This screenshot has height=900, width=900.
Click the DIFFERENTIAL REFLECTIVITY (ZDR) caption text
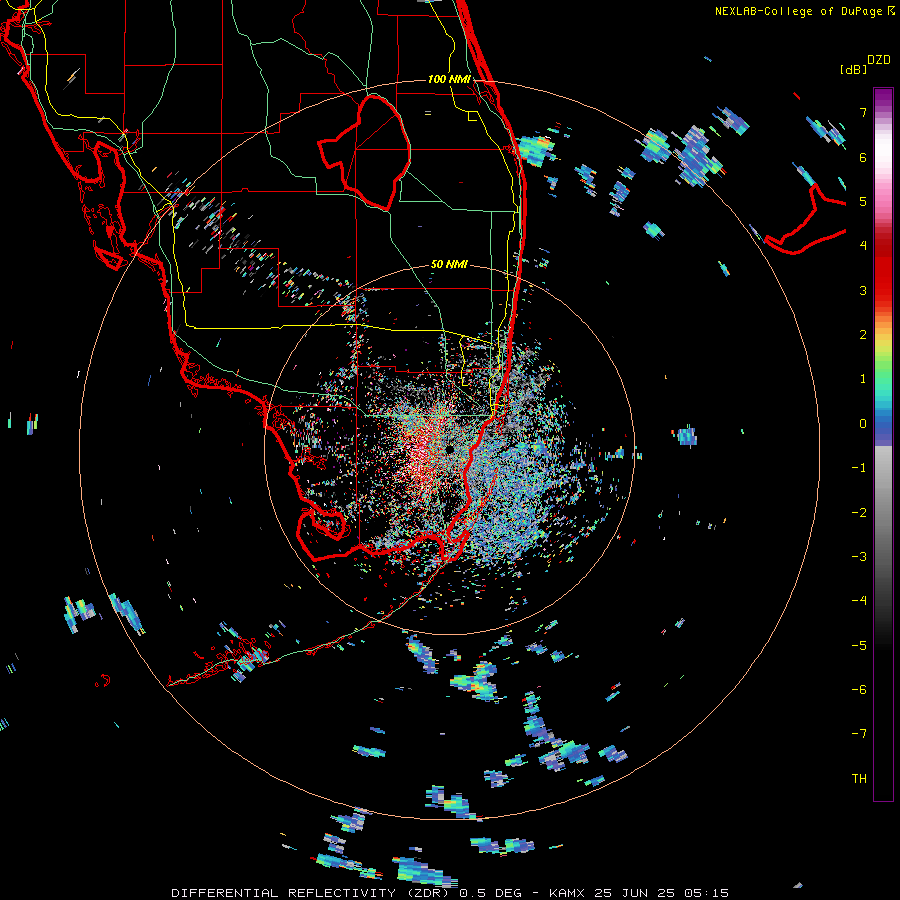(x=311, y=893)
